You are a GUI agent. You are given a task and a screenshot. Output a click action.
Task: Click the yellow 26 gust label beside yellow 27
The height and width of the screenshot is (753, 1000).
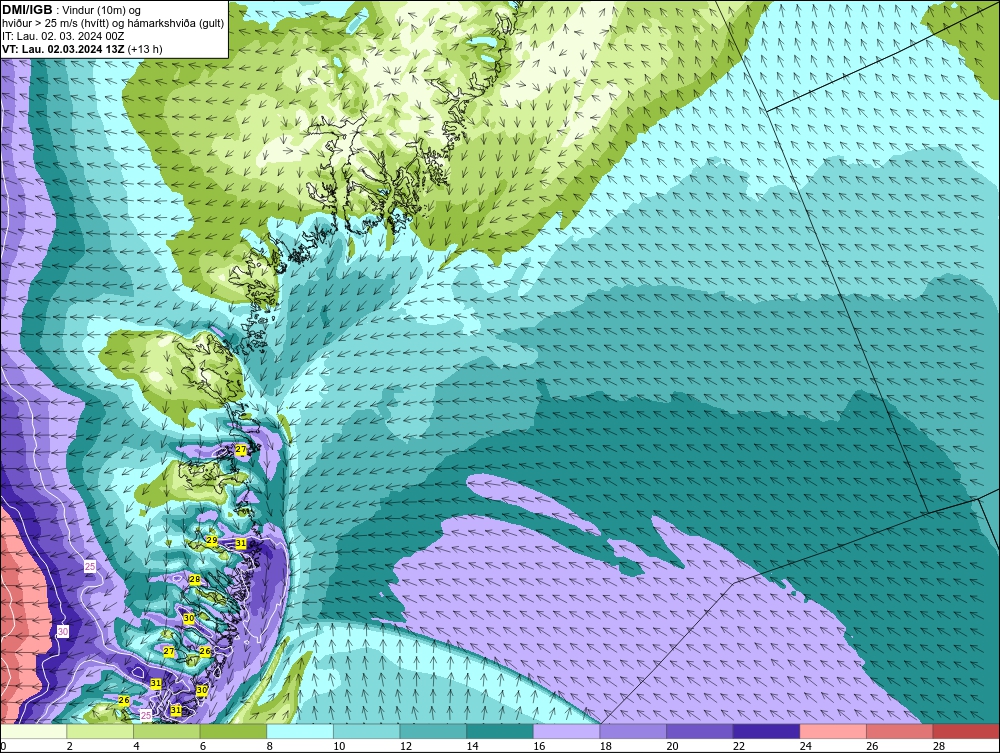point(205,651)
